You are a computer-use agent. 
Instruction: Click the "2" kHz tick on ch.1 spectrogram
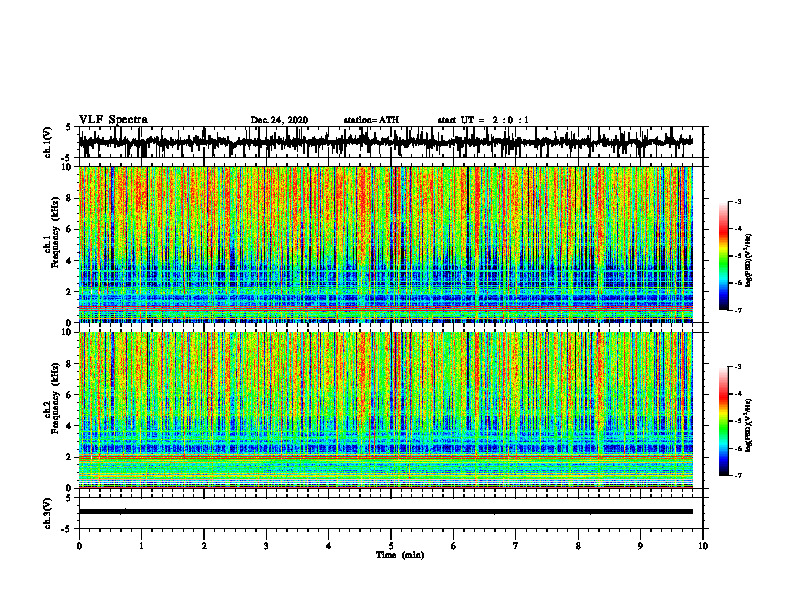71,292
